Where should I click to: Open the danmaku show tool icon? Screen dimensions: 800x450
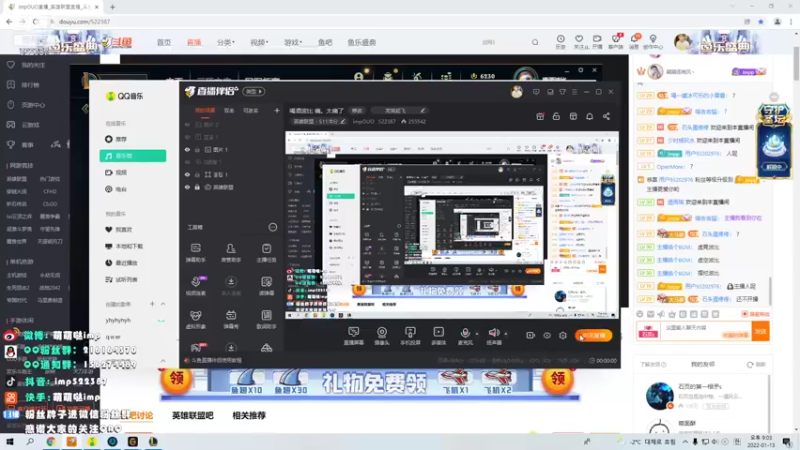pos(231,315)
